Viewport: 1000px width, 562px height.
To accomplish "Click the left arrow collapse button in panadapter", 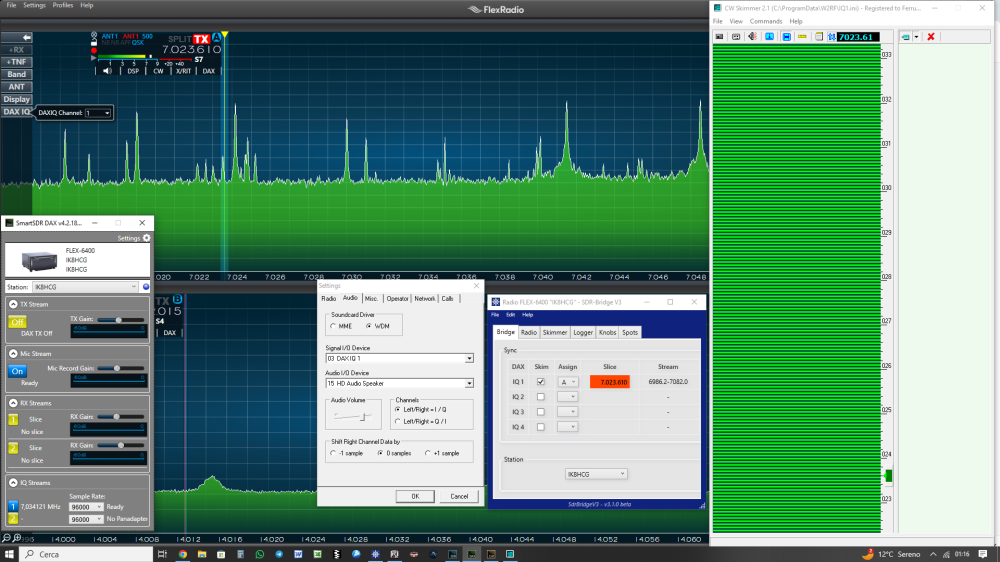I will pyautogui.click(x=17, y=38).
